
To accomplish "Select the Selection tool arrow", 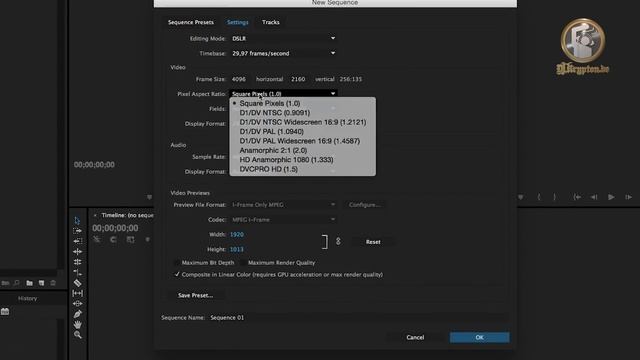I will [77, 220].
